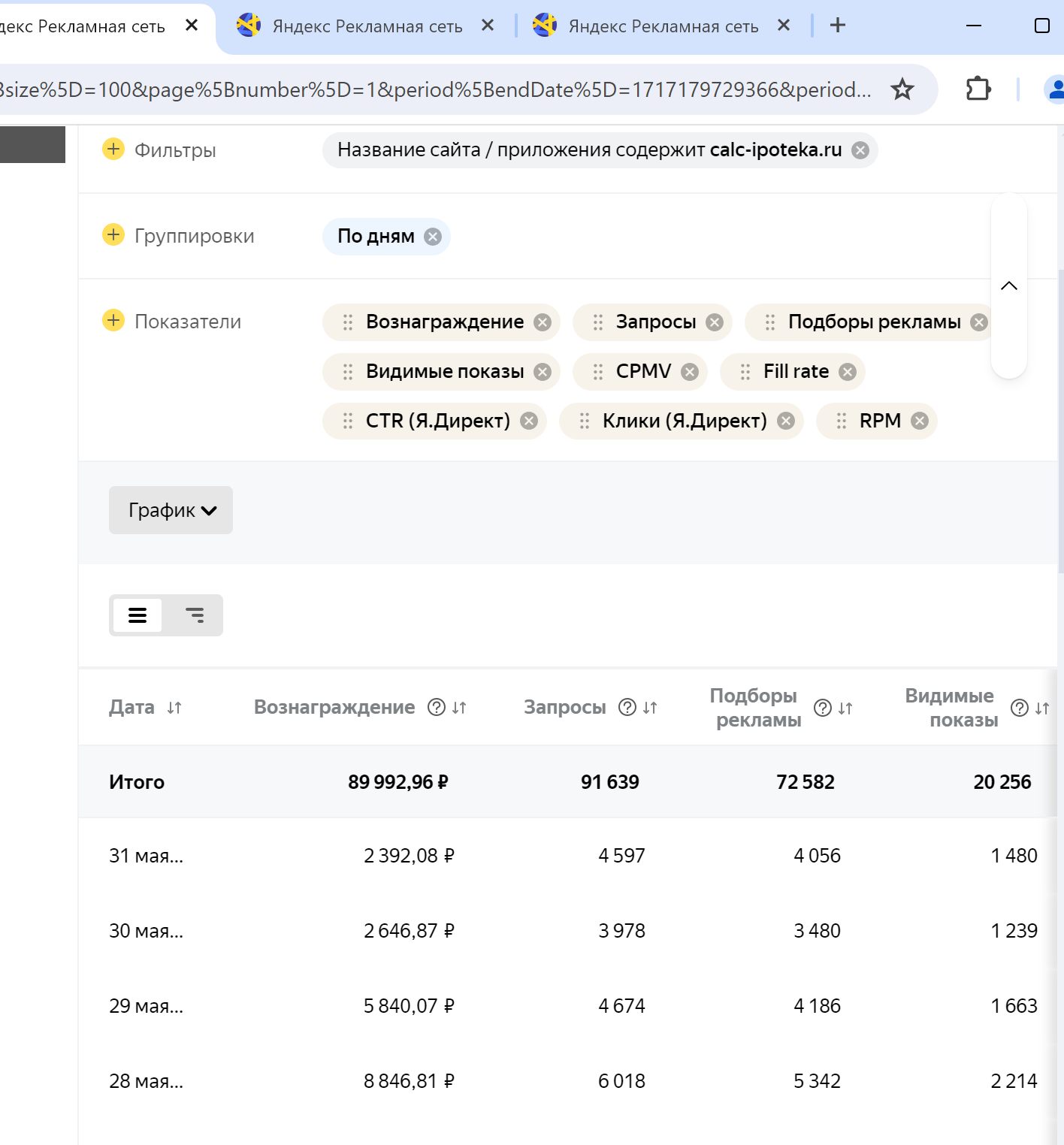Remove the Вознаграждение metric chip

click(x=542, y=322)
